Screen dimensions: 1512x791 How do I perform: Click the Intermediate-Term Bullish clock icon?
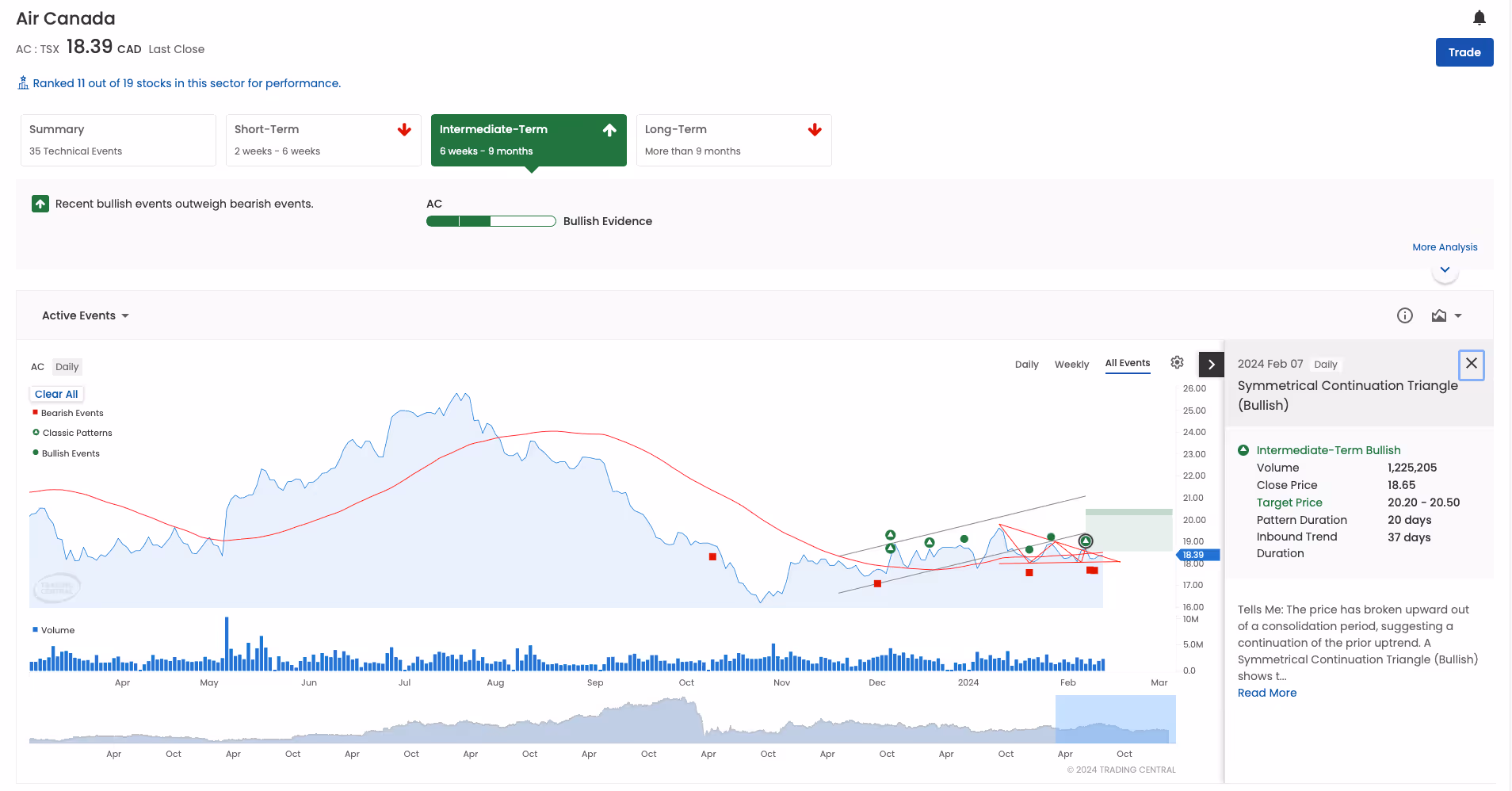(1244, 449)
